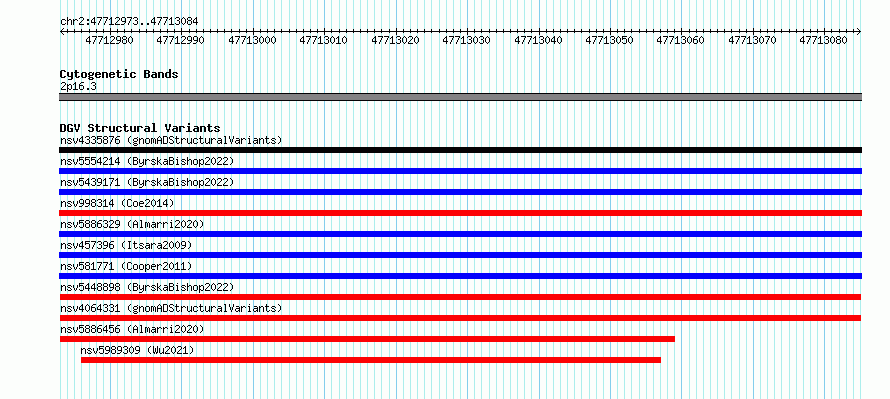This screenshot has width=890, height=399.
Task: Click ruler position 47713060
Action: (681, 40)
